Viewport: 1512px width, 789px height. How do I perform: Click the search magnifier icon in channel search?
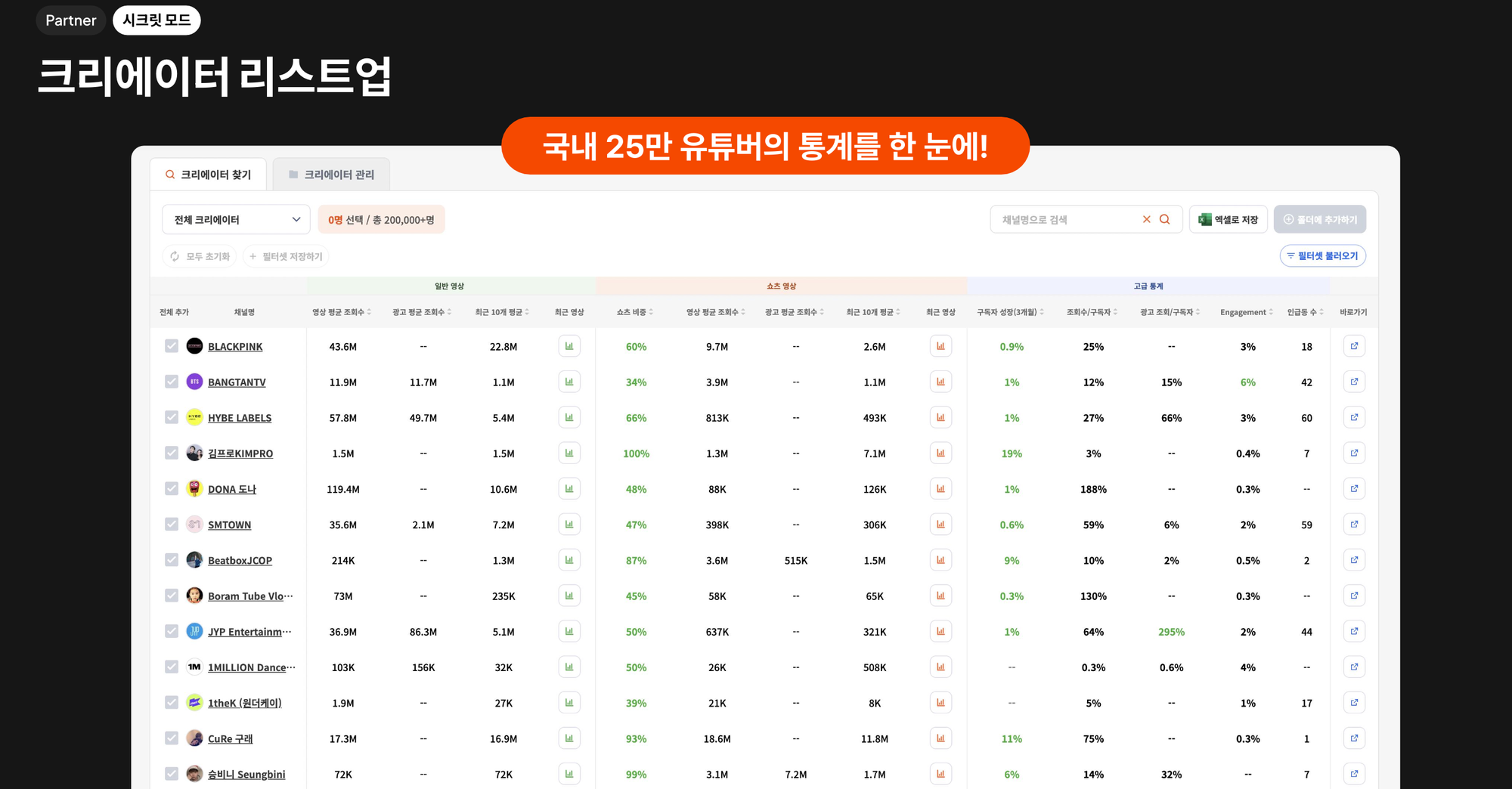point(1165,219)
